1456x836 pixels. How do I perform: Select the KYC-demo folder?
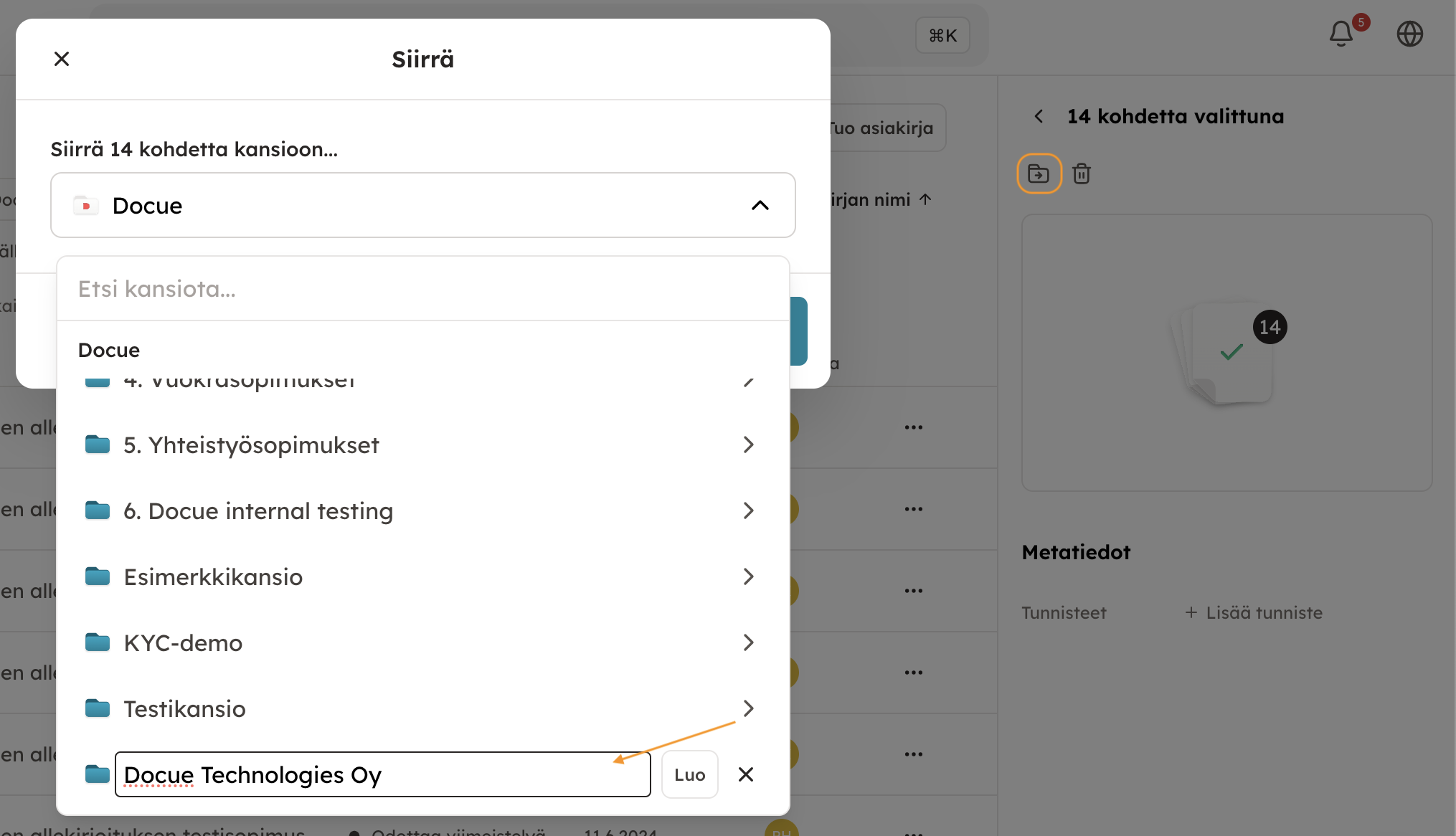click(183, 643)
